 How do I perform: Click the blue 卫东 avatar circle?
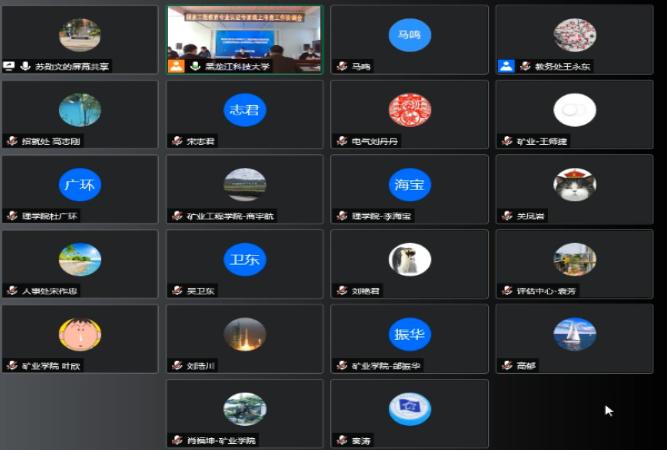(x=245, y=259)
